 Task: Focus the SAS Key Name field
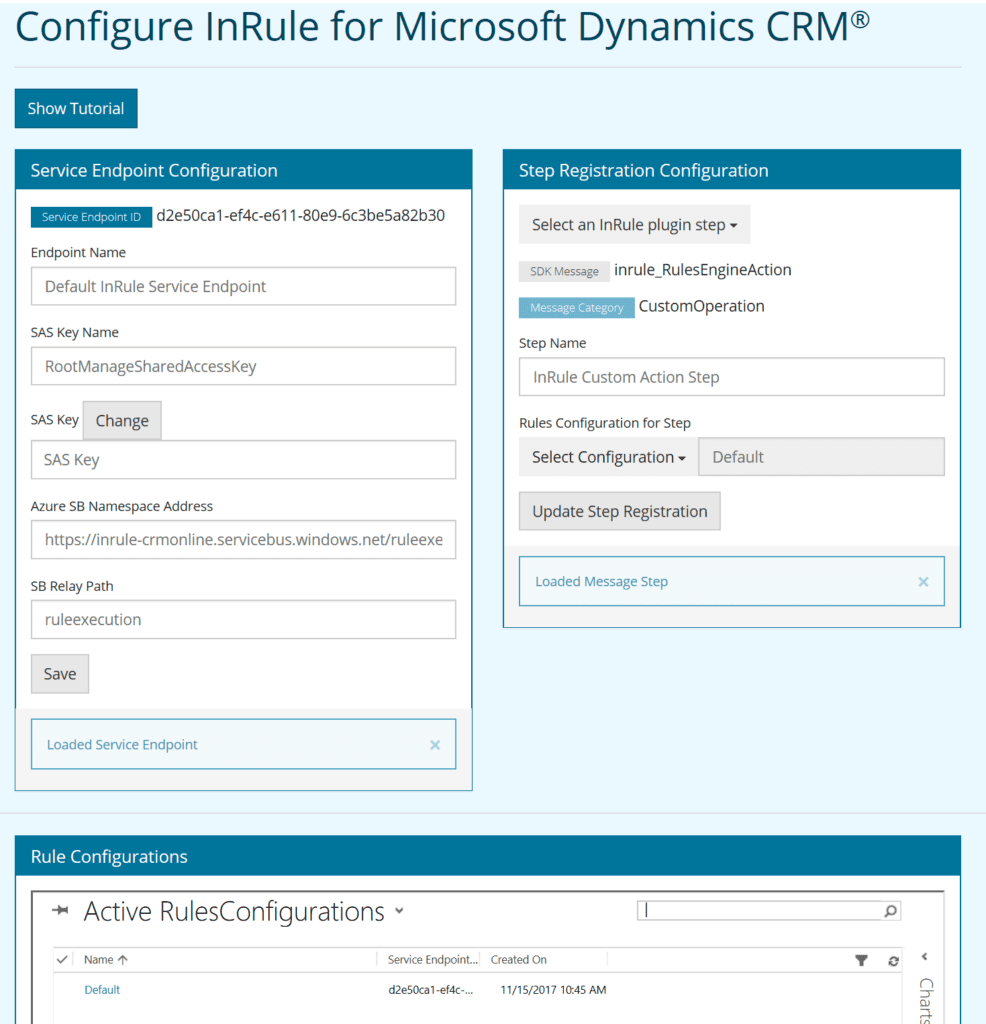point(243,366)
